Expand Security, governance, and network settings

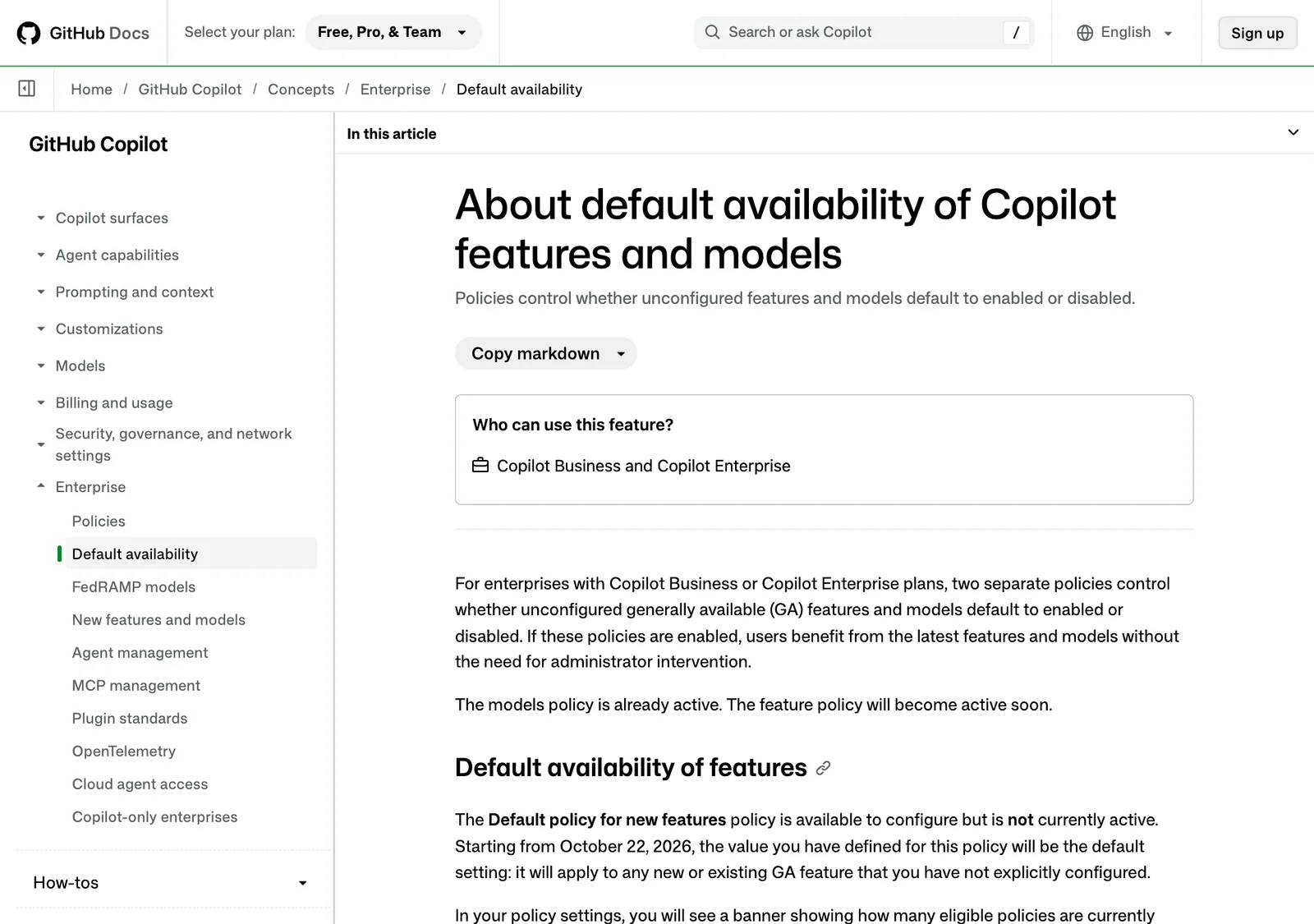(173, 444)
